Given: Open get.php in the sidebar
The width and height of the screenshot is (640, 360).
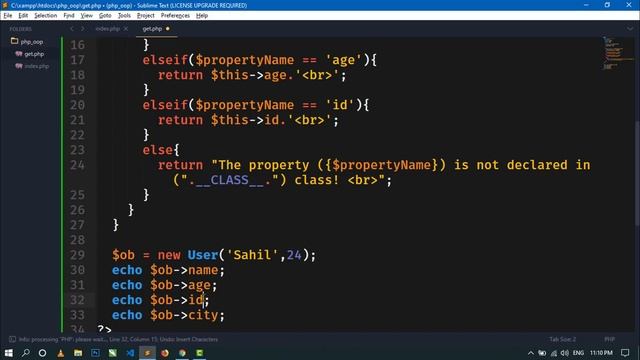Looking at the screenshot, I should (34, 53).
